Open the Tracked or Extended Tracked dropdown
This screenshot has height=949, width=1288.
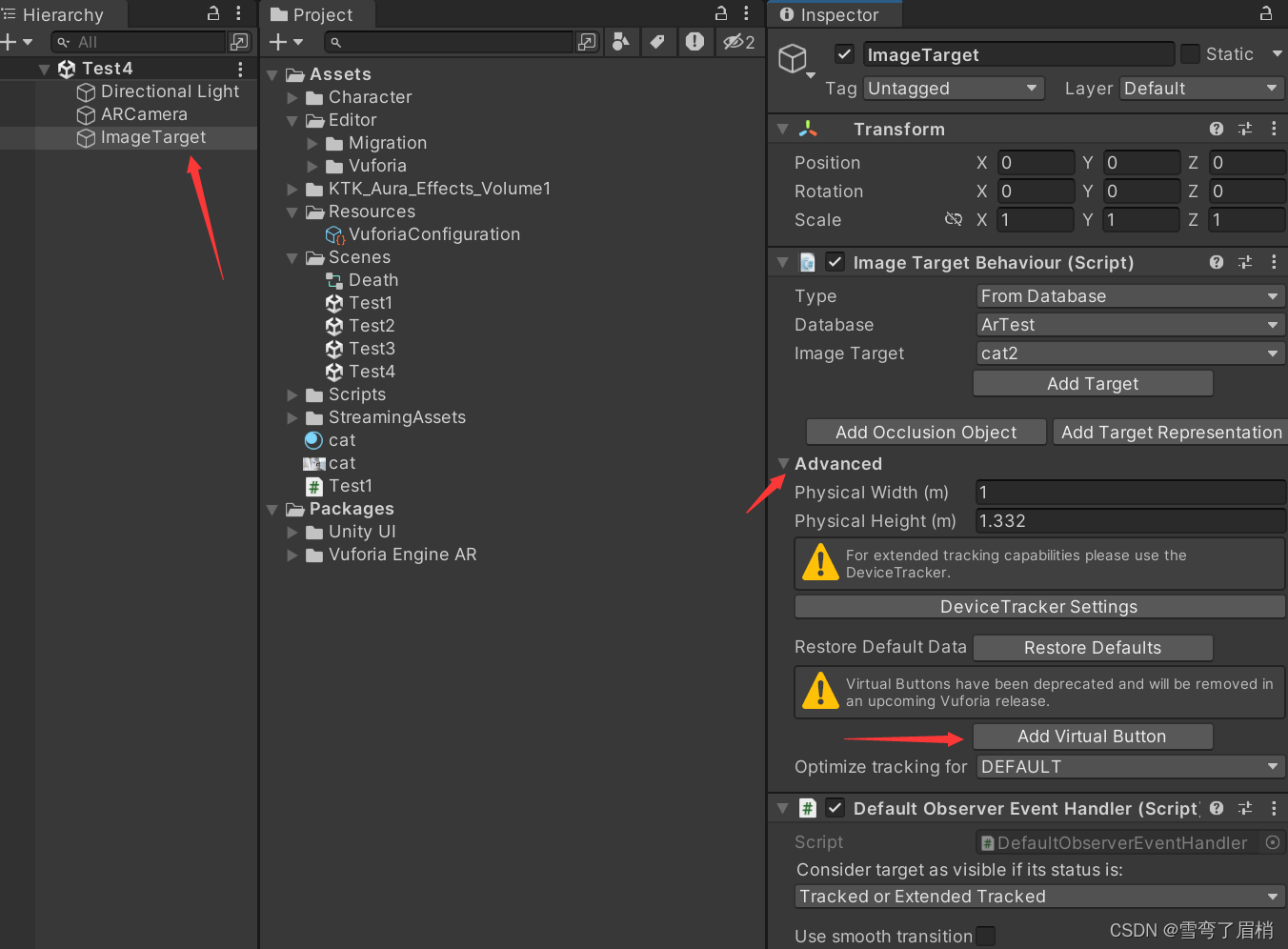coord(1039,897)
